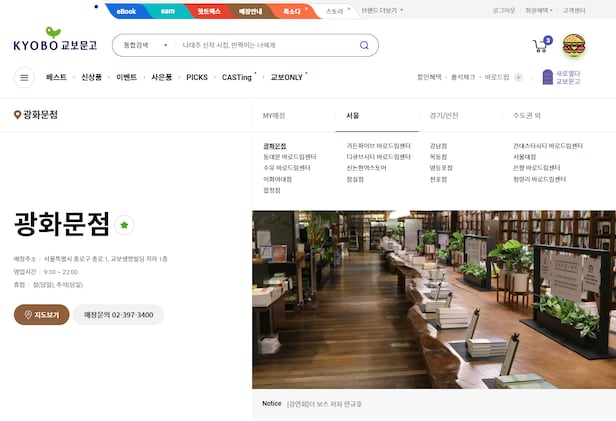This screenshot has width=616, height=421.
Task: Expand the 브랜드 더보기 dropdown
Action: [x=379, y=11]
